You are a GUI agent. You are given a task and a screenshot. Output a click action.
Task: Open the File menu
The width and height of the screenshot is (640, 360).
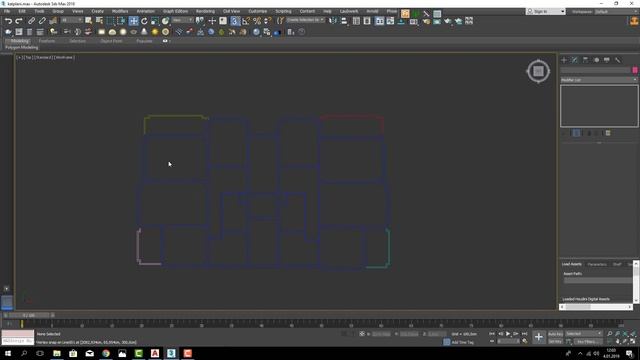pyautogui.click(x=7, y=11)
